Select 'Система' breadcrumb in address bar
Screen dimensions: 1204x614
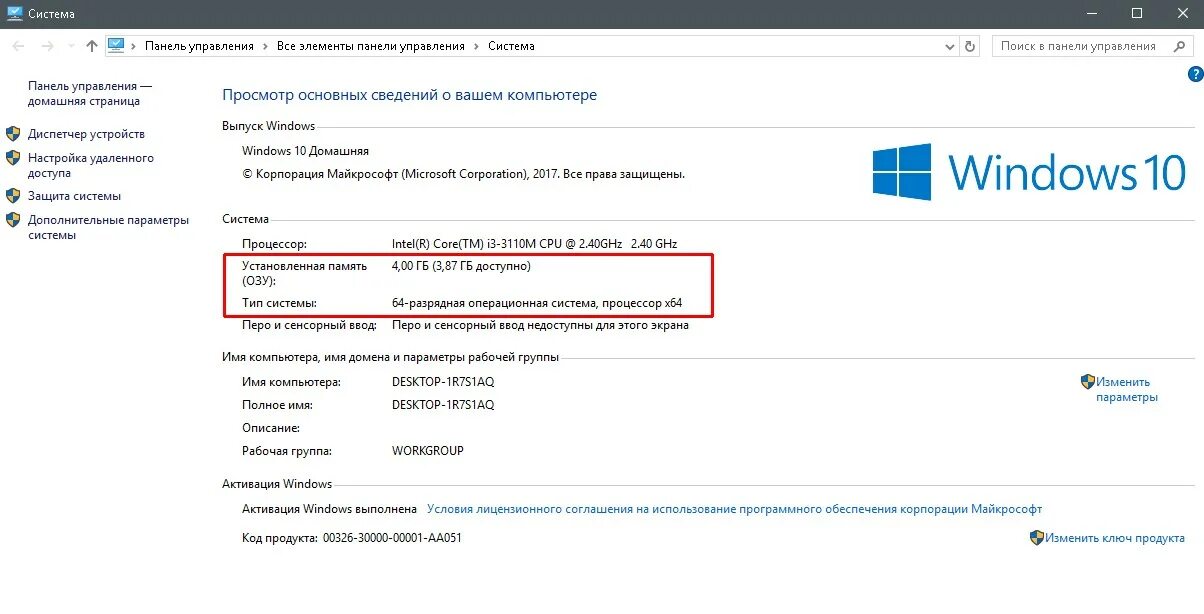pyautogui.click(x=511, y=46)
